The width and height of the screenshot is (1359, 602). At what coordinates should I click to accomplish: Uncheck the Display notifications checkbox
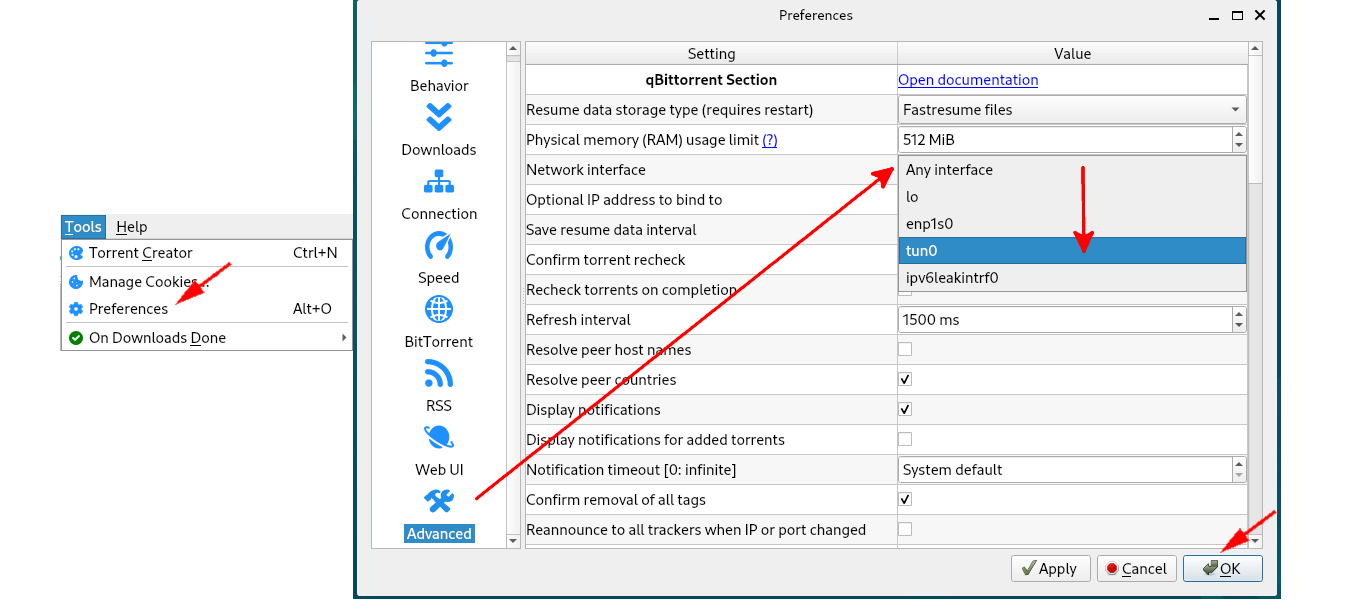pos(905,410)
